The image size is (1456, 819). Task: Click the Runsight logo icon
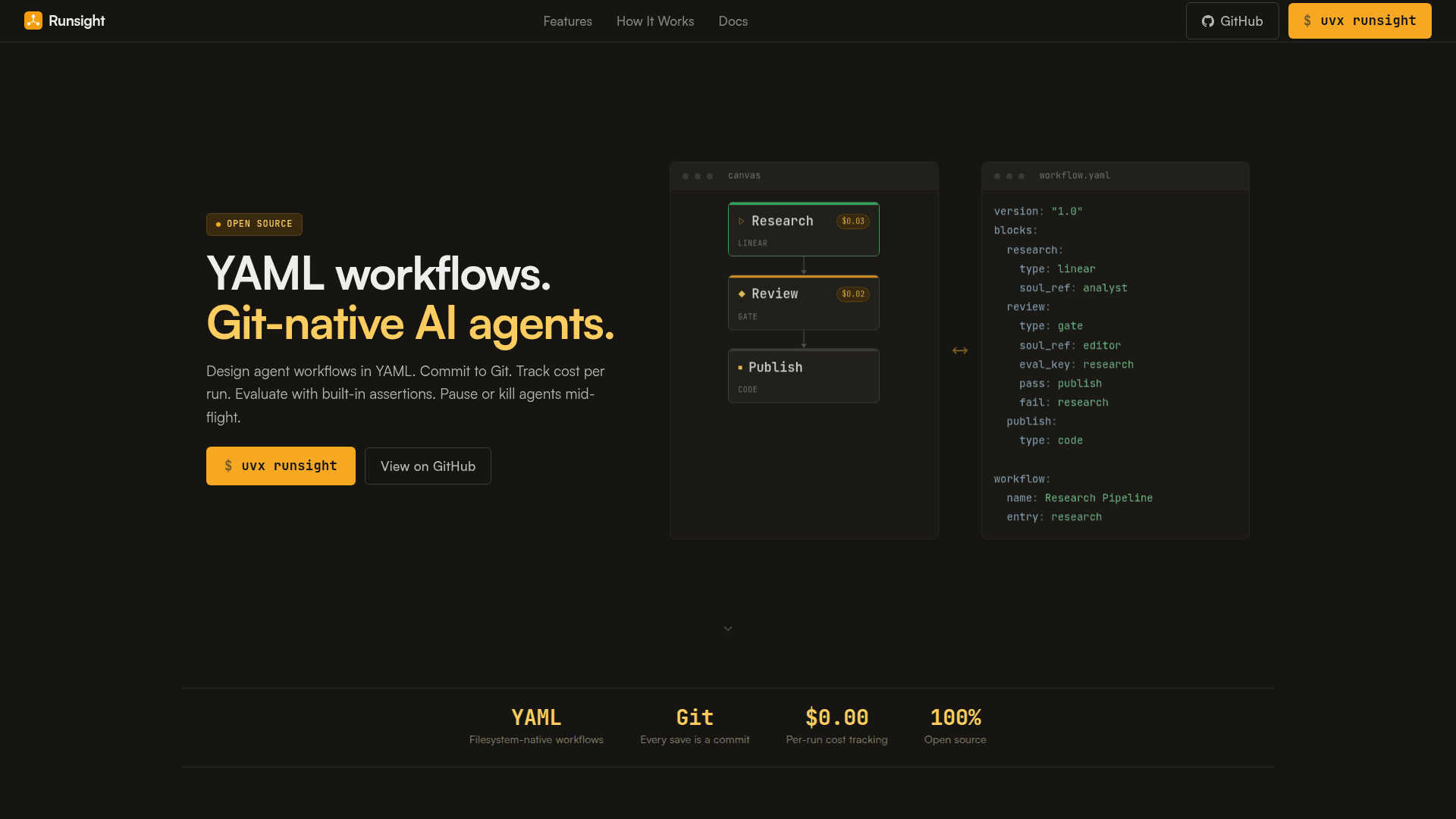coord(33,20)
